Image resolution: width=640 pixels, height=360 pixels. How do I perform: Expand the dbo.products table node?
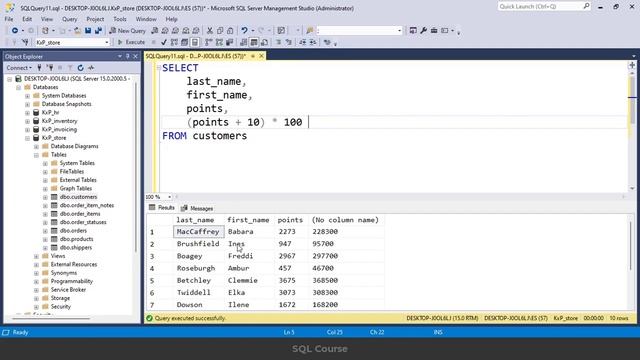point(45,239)
